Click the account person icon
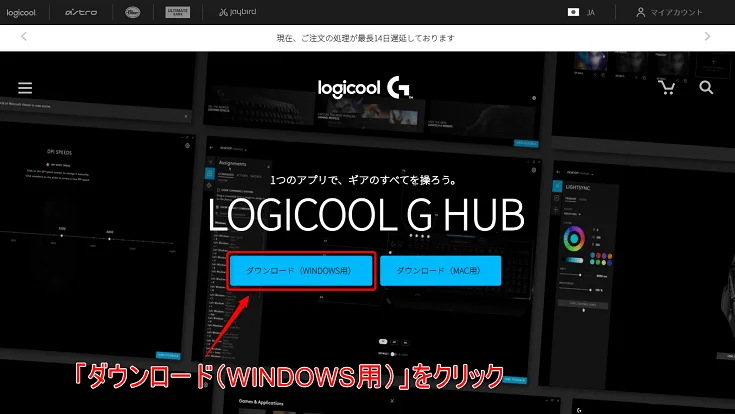735x414 pixels. 640,12
